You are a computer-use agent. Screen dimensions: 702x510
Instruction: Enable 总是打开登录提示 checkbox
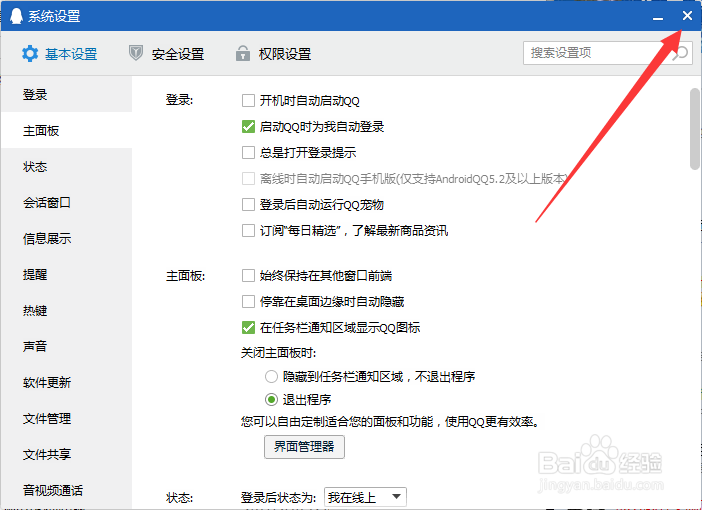coord(248,153)
